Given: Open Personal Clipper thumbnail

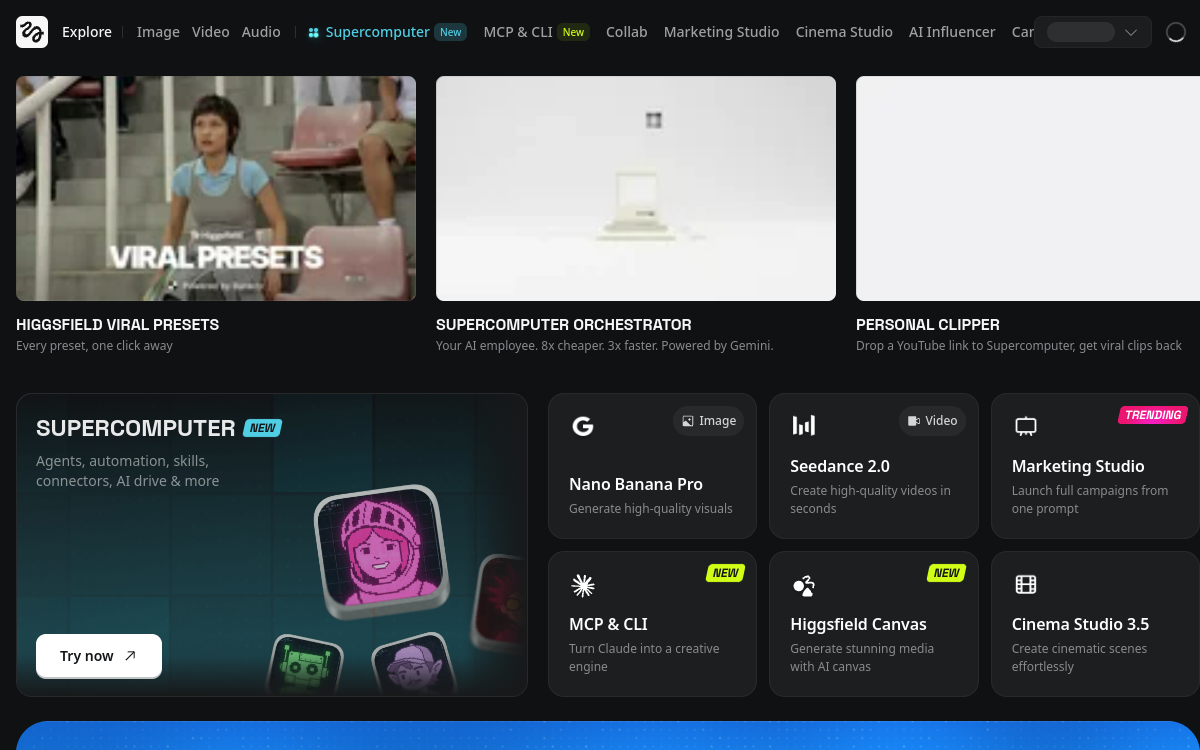Looking at the screenshot, I should click(1028, 188).
